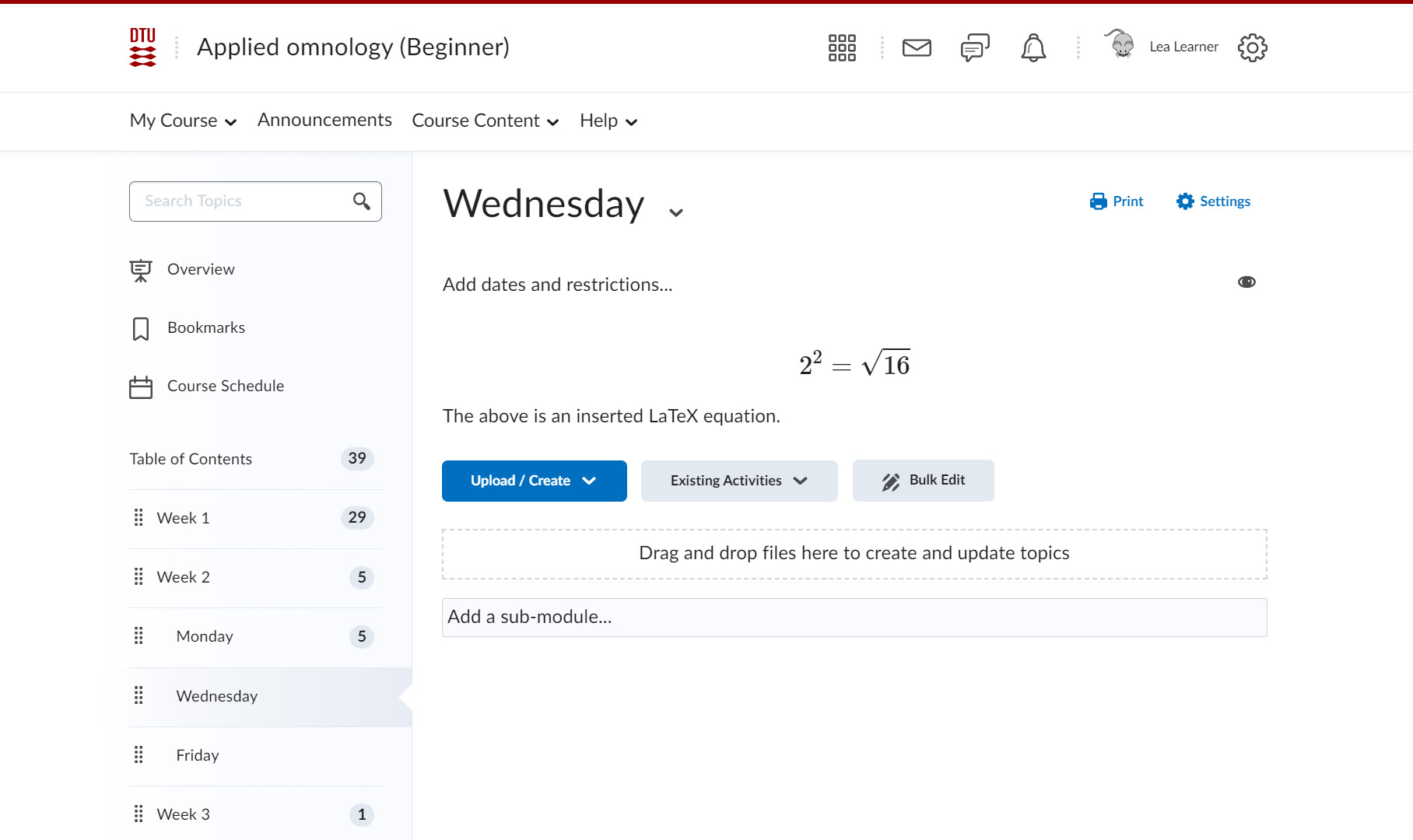Click the Bulk Edit button
1413x840 pixels.
pos(923,481)
